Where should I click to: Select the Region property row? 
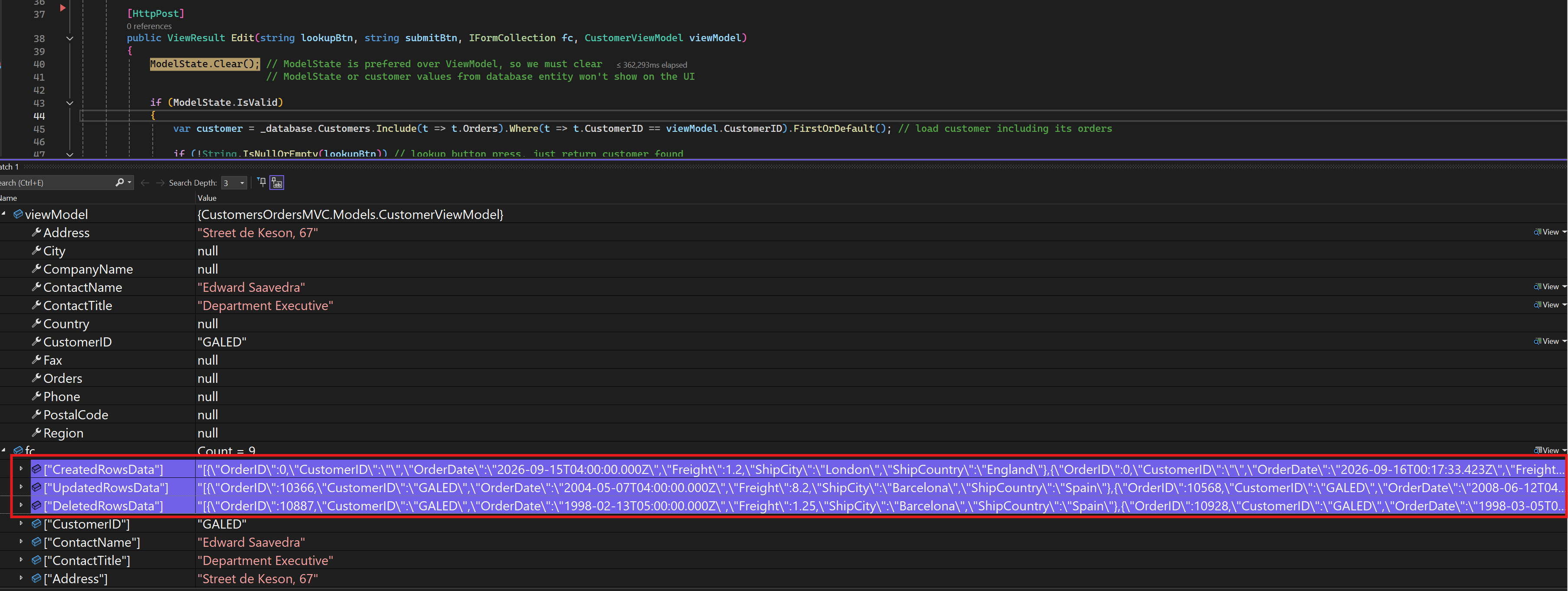(783, 433)
